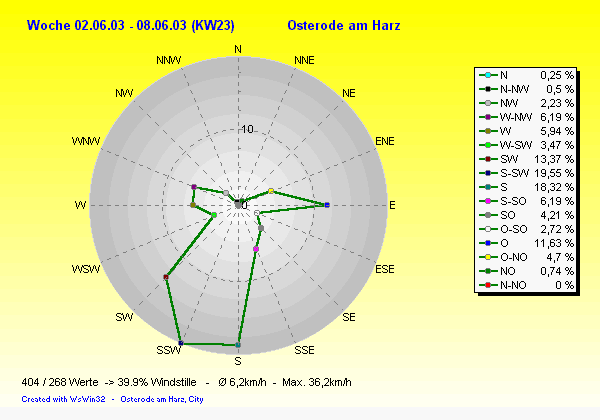Image resolution: width=600 pixels, height=420 pixels.
Task: Click the SW legend marker icon
Action: (x=487, y=159)
